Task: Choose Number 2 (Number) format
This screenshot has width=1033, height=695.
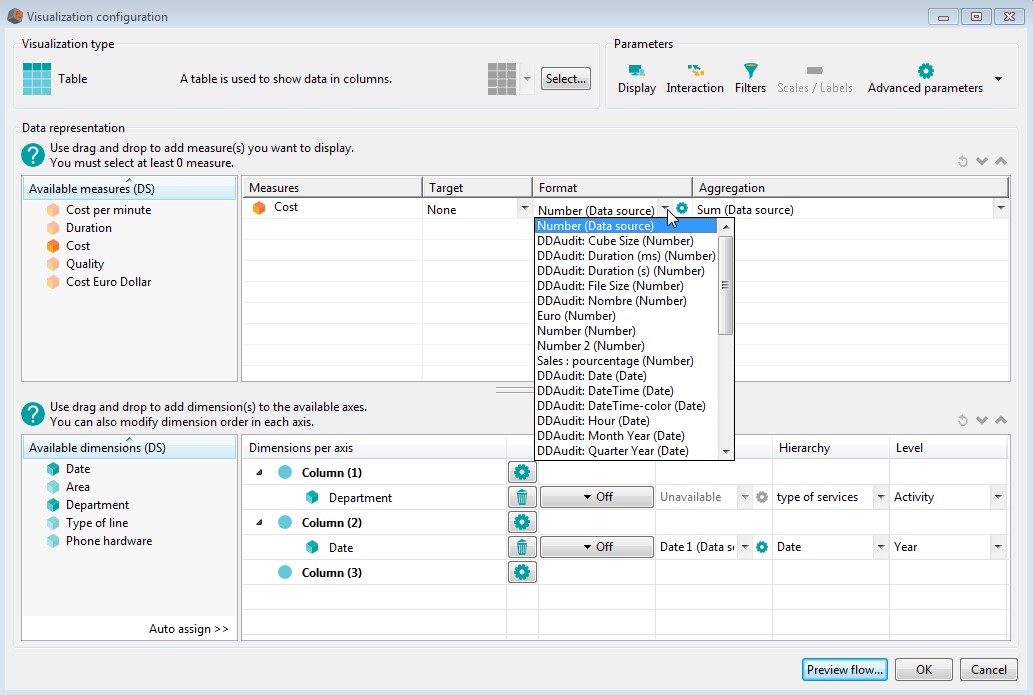Action: 626,346
